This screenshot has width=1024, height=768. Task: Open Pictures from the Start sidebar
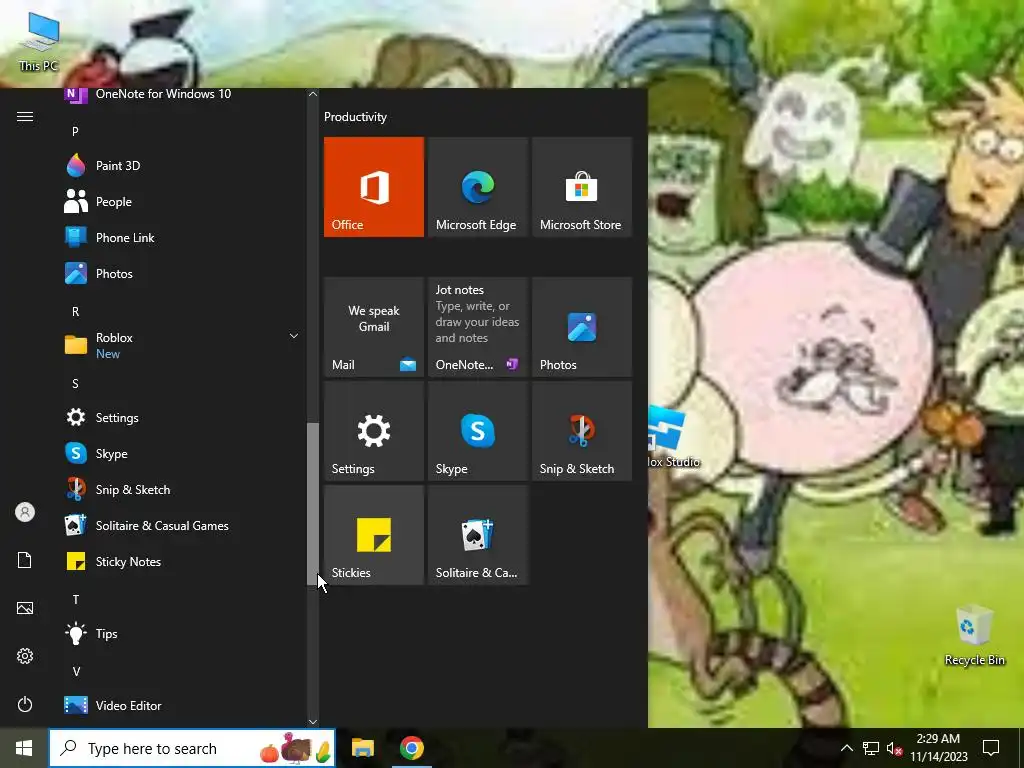[25, 608]
